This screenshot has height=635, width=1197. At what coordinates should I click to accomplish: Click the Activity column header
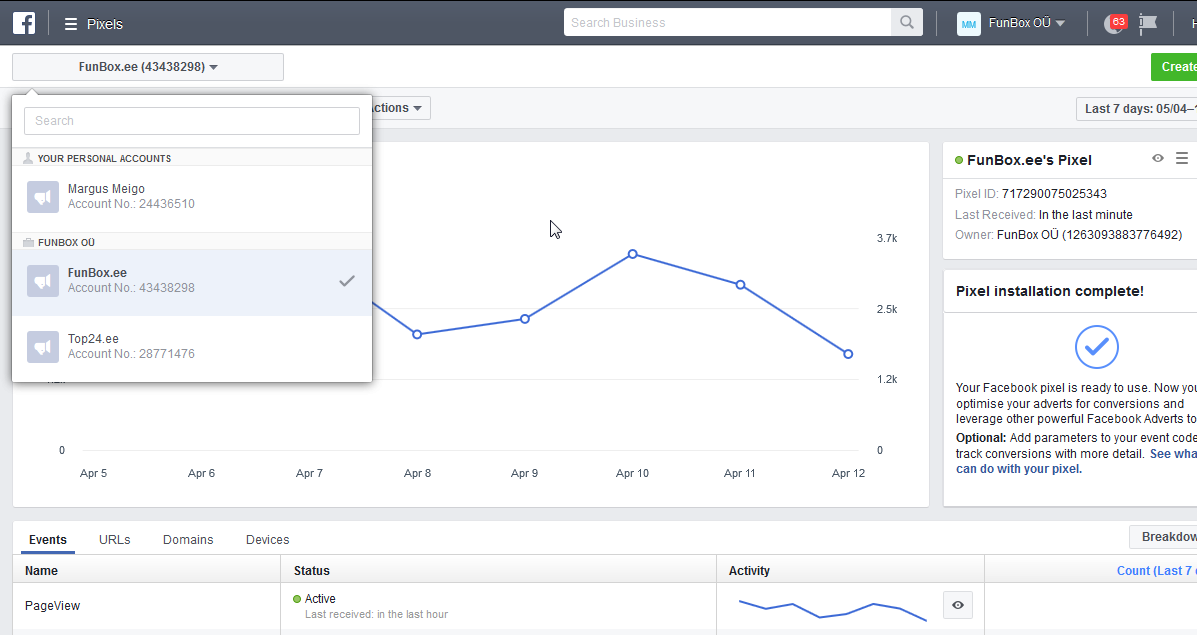[x=749, y=571]
